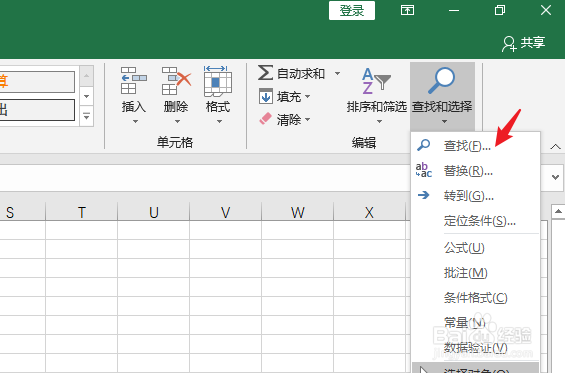565x373 pixels.
Task: Collapse the 查找和选择 dropdown arrow
Action: click(444, 121)
